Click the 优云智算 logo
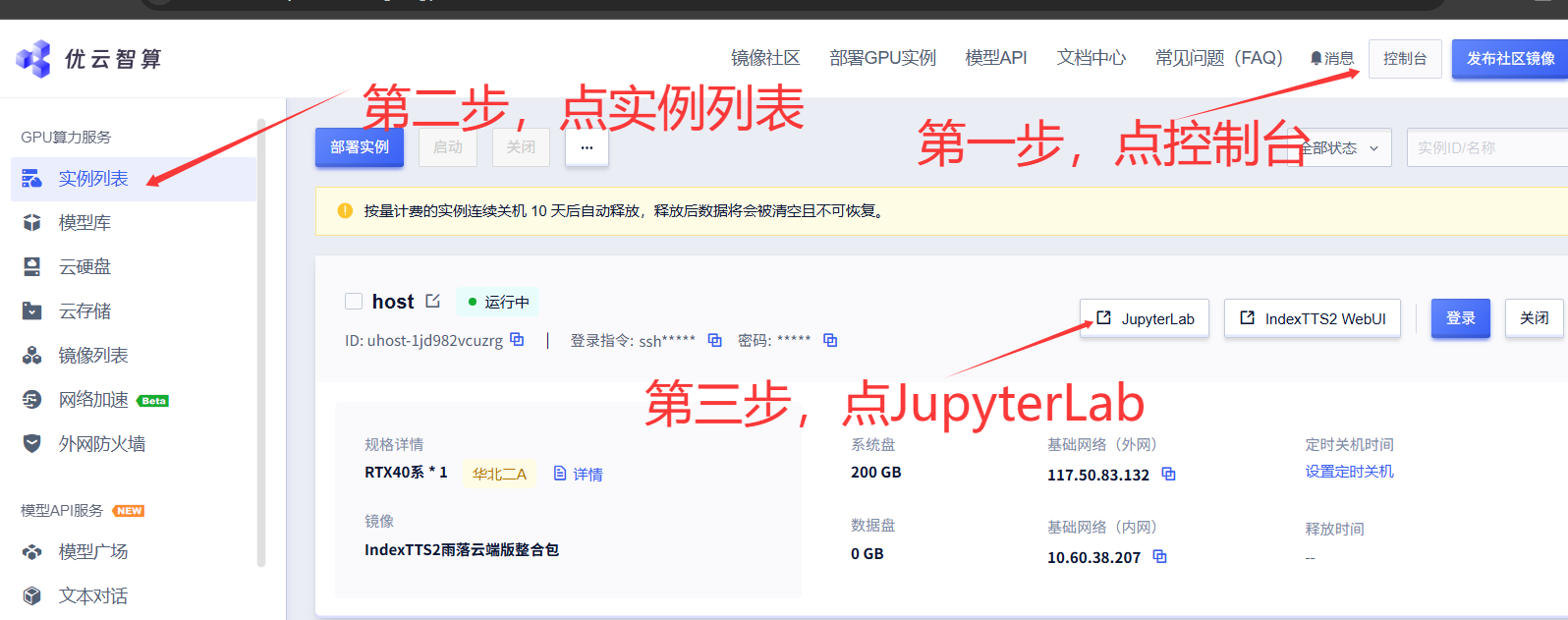This screenshot has width=1568, height=620. [88, 59]
